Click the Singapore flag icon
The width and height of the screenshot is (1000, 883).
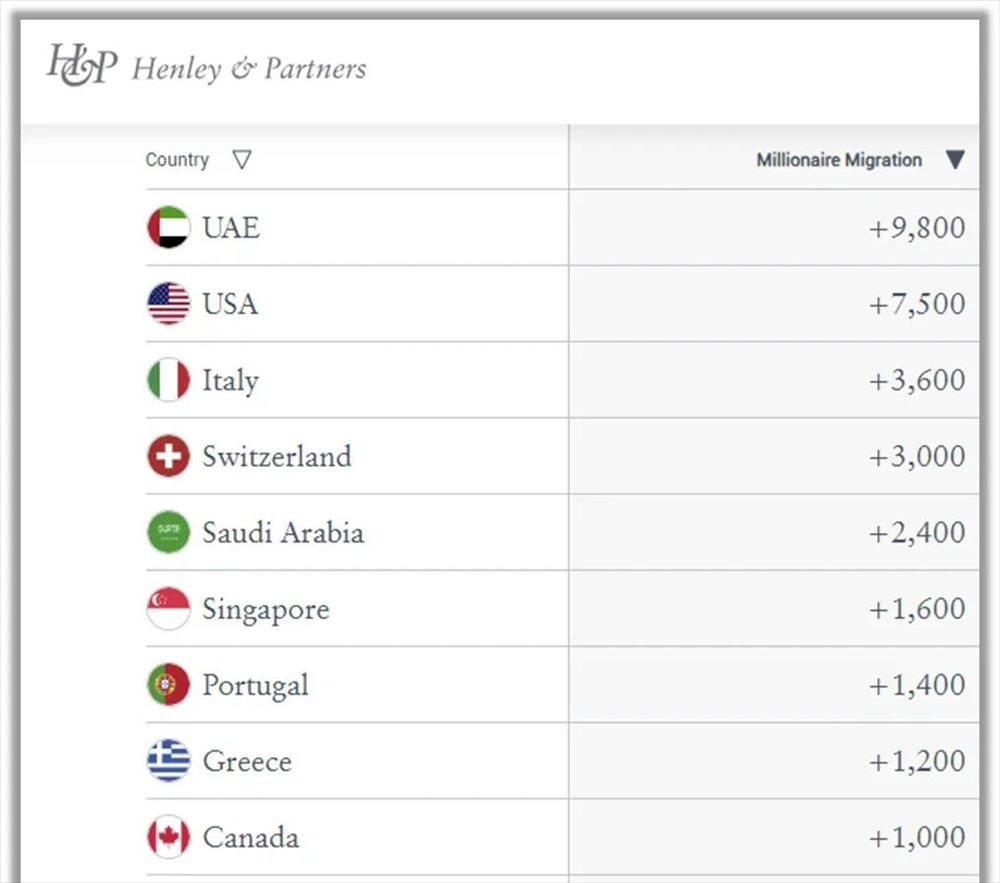click(168, 608)
